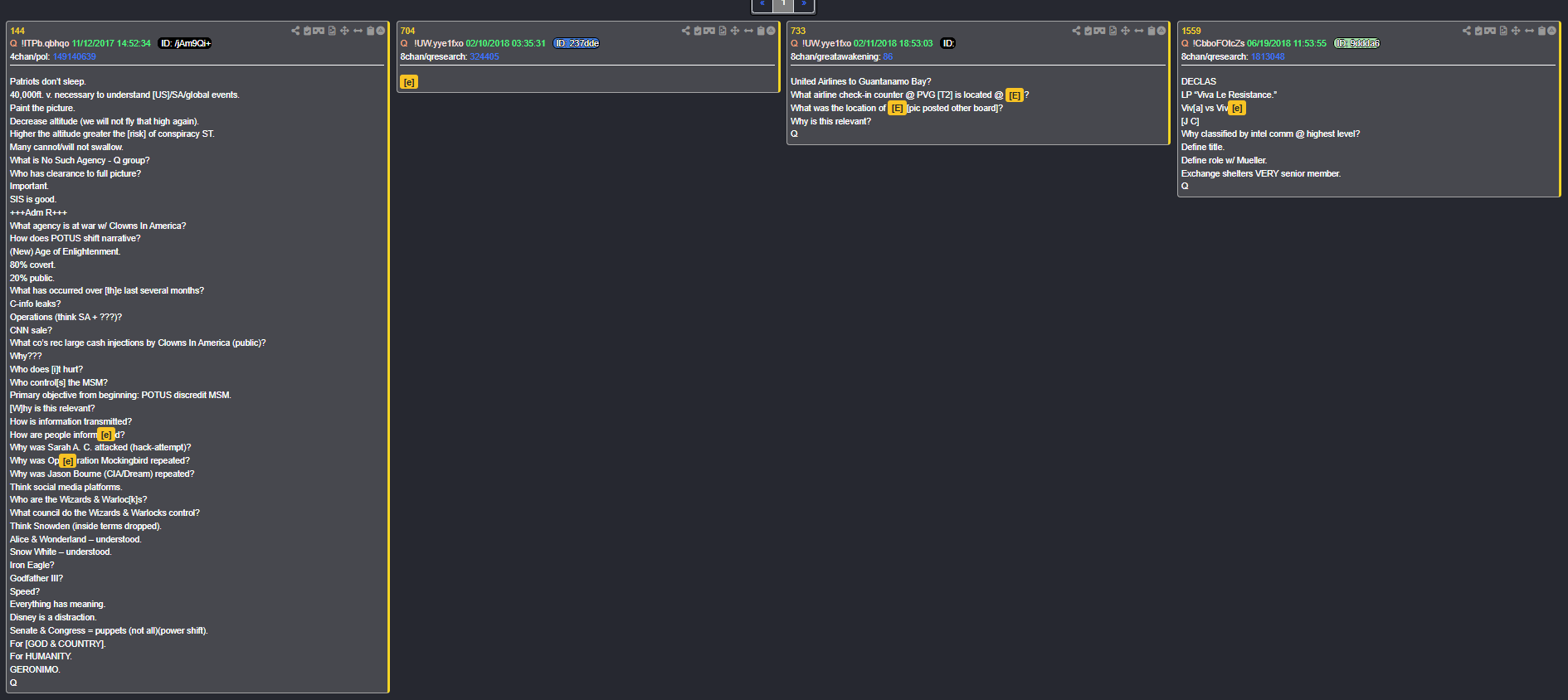
Task: Click the Q icon on post 144
Action: tap(13, 43)
